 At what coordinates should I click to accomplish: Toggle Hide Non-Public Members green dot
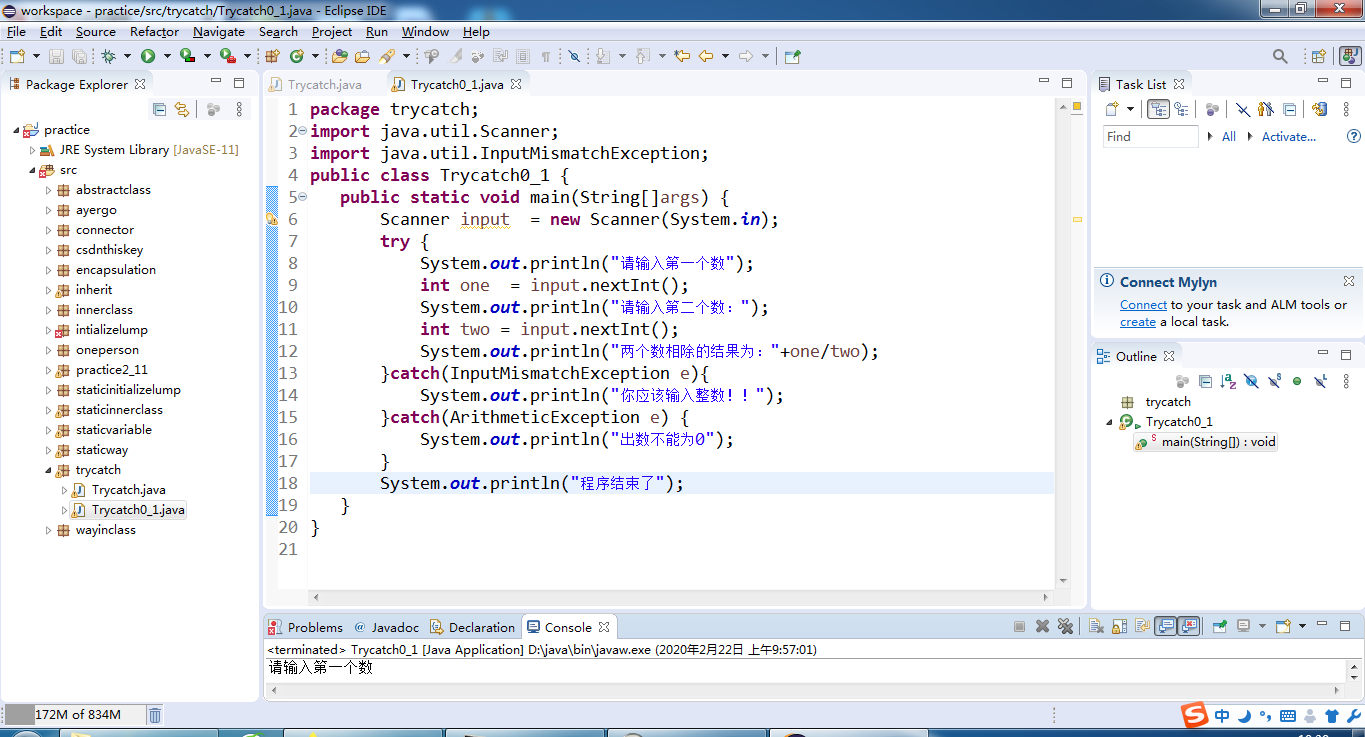click(x=1296, y=381)
